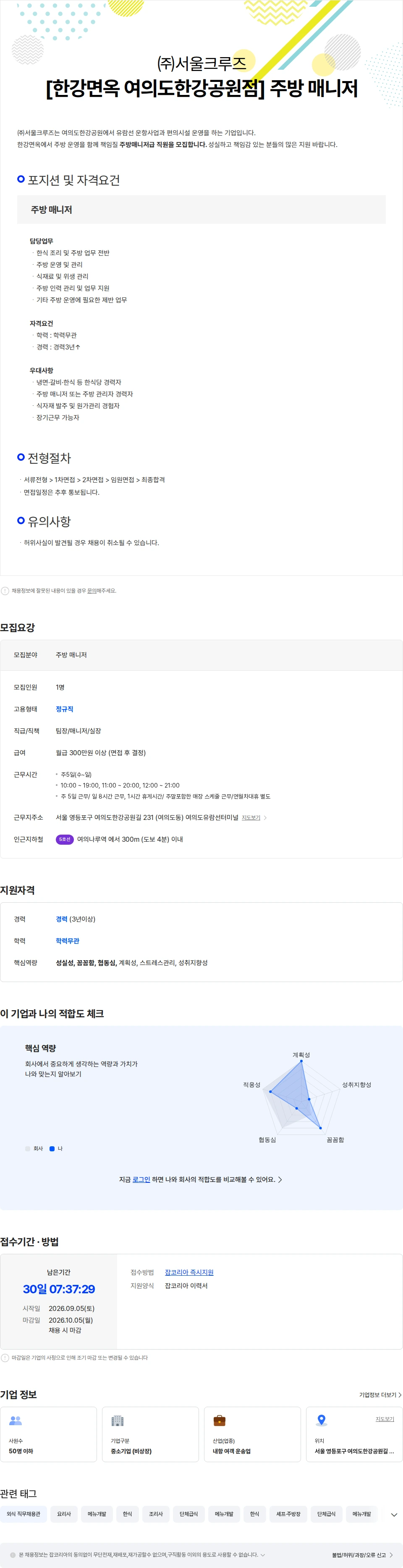Select the 외식 직무채용관 tag
403x1568 pixels.
(x=24, y=1514)
